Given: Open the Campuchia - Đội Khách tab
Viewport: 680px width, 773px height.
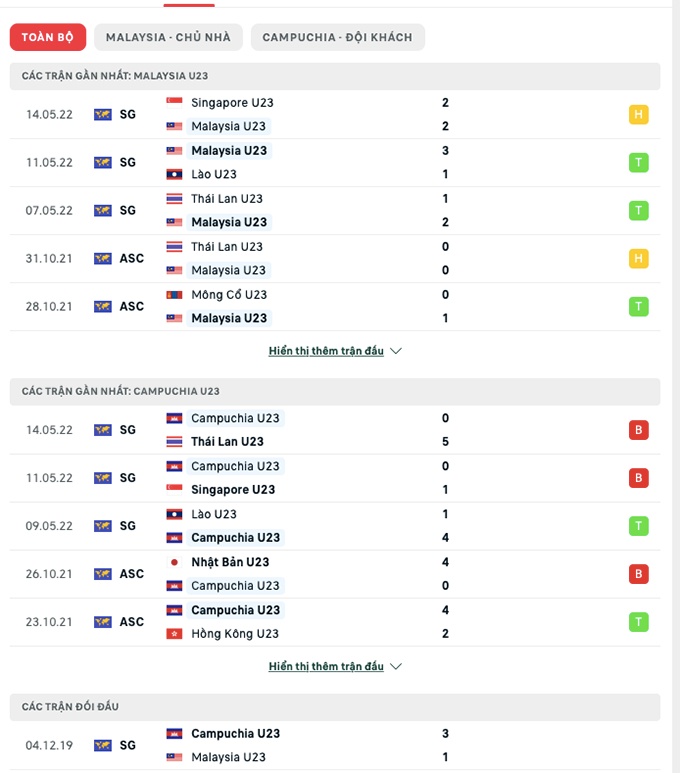Looking at the screenshot, I should 337,37.
